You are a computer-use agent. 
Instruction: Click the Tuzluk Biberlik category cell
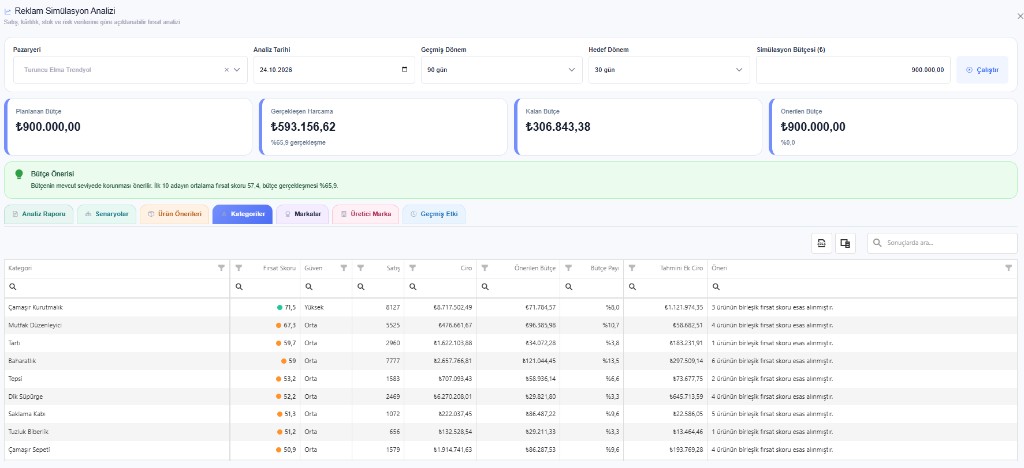(x=117, y=431)
